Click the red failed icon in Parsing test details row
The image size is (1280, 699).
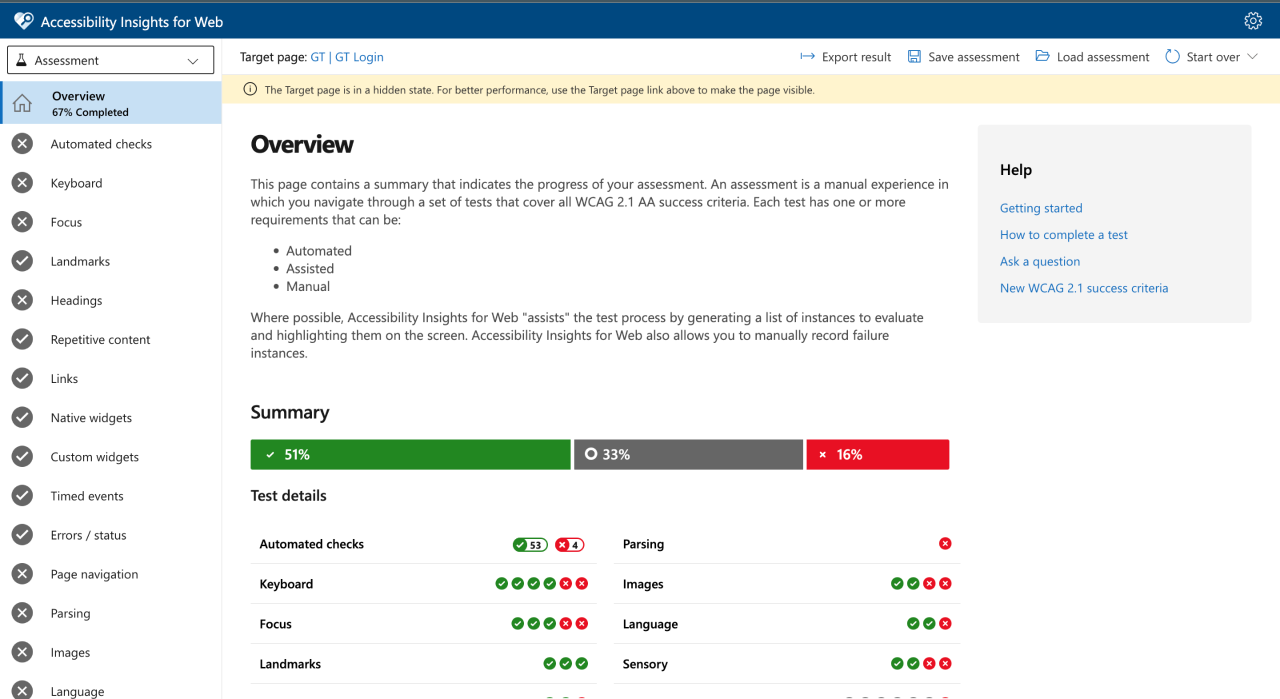pyautogui.click(x=945, y=544)
